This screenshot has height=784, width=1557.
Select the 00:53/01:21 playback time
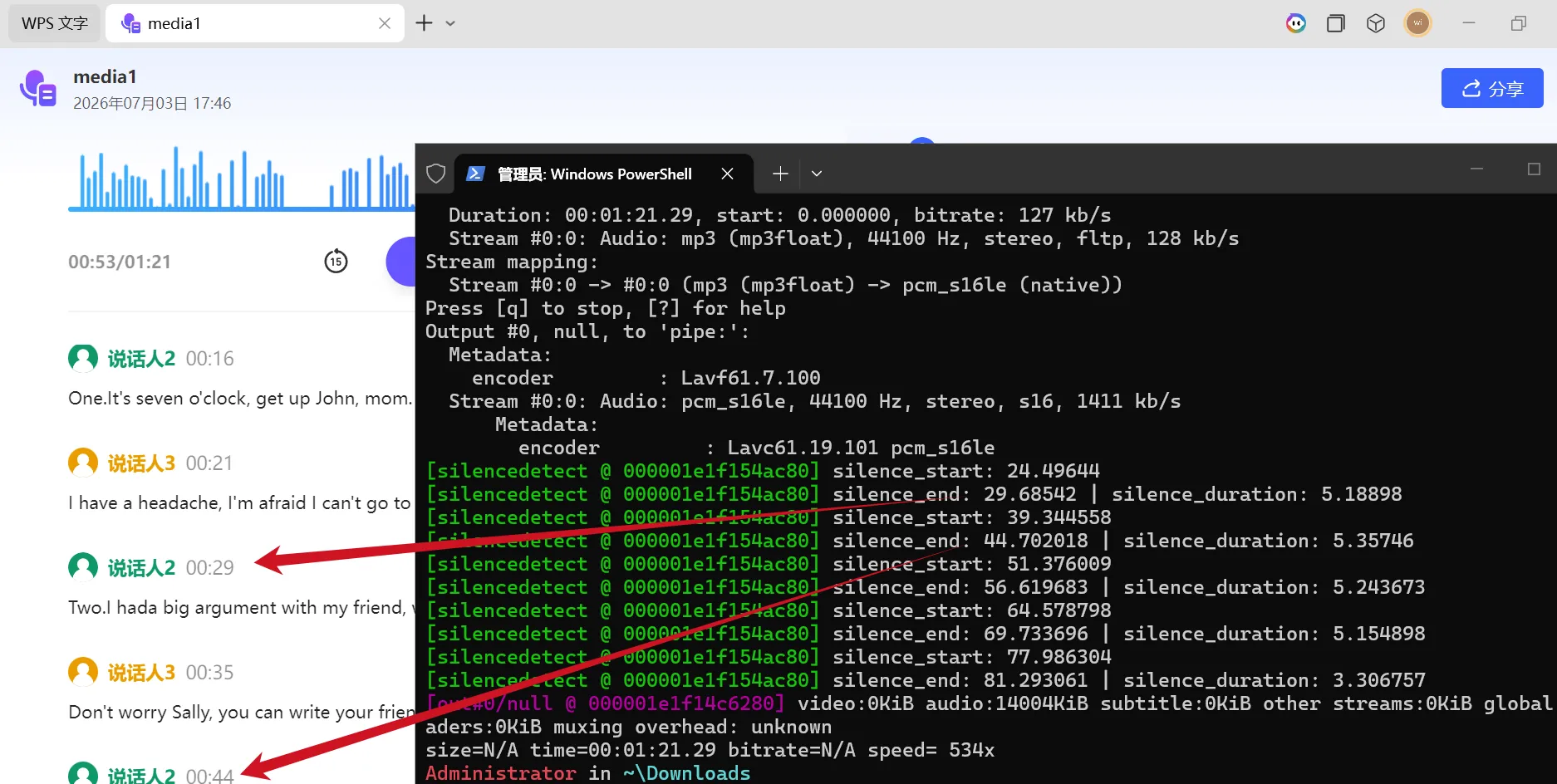point(120,262)
